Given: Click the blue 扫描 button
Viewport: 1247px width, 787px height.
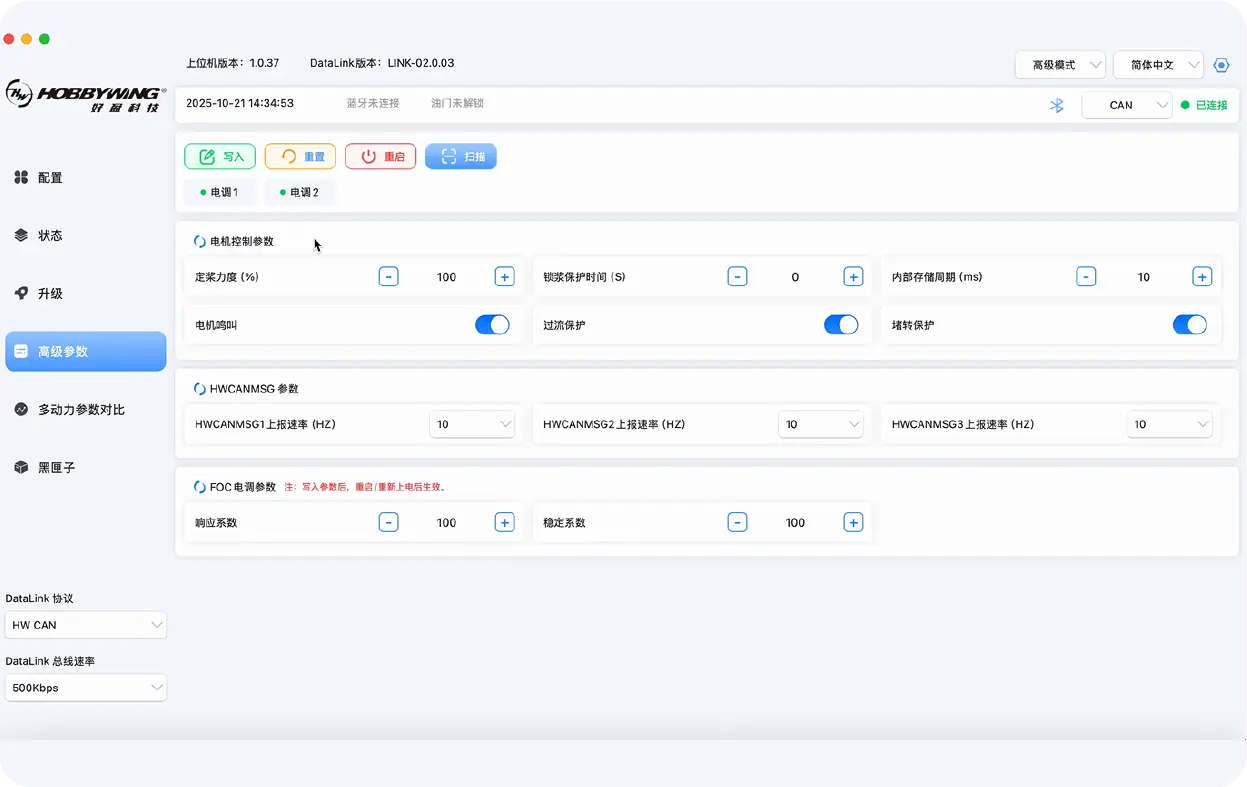Looking at the screenshot, I should click(461, 157).
